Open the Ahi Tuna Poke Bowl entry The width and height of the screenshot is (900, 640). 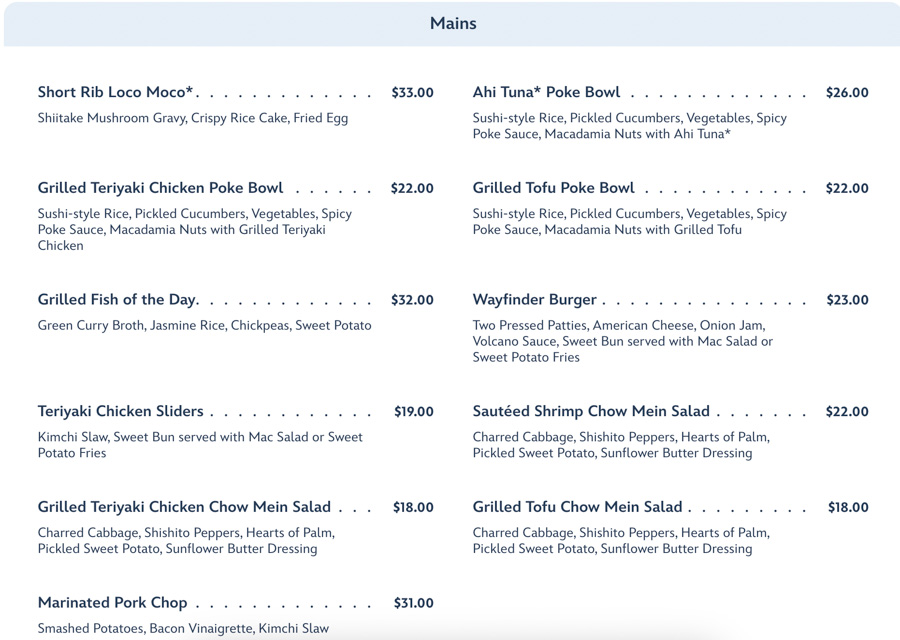546,93
